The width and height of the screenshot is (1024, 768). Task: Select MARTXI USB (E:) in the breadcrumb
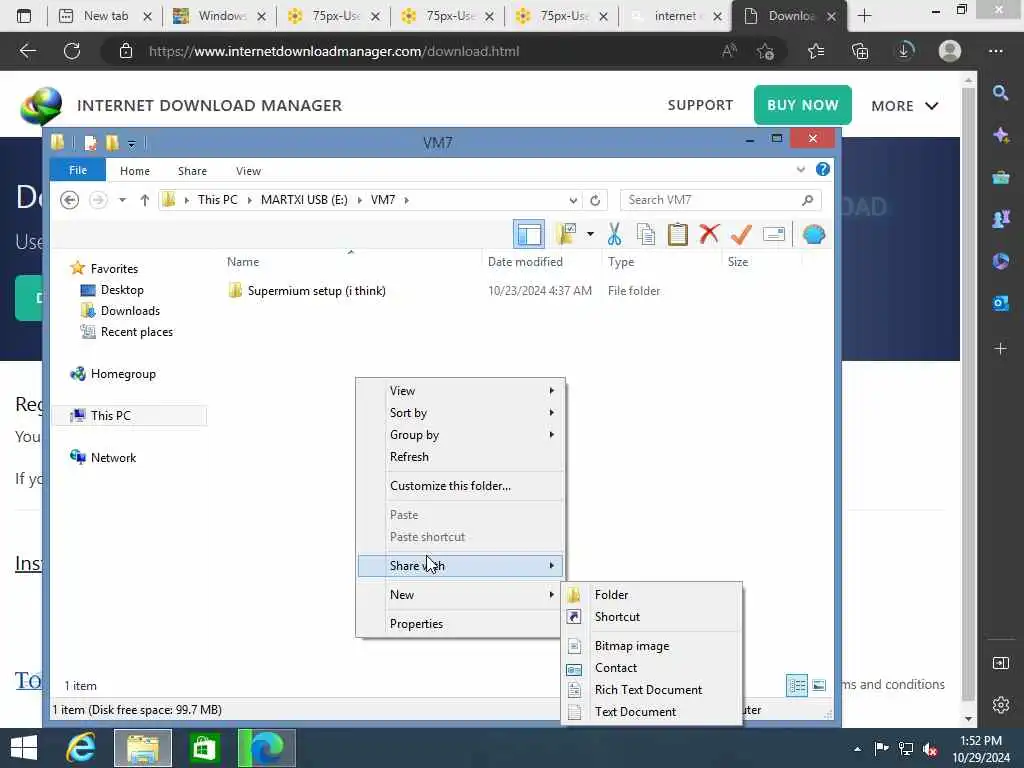[x=304, y=200]
